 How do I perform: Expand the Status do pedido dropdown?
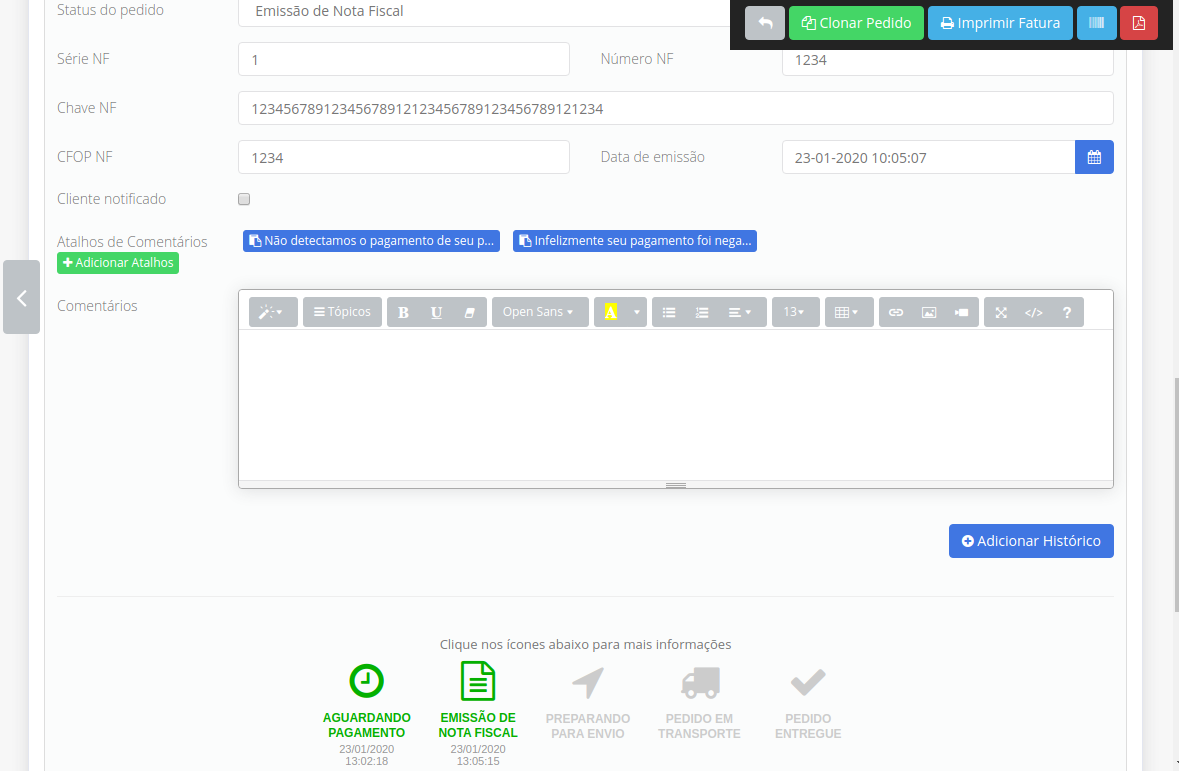coord(490,12)
